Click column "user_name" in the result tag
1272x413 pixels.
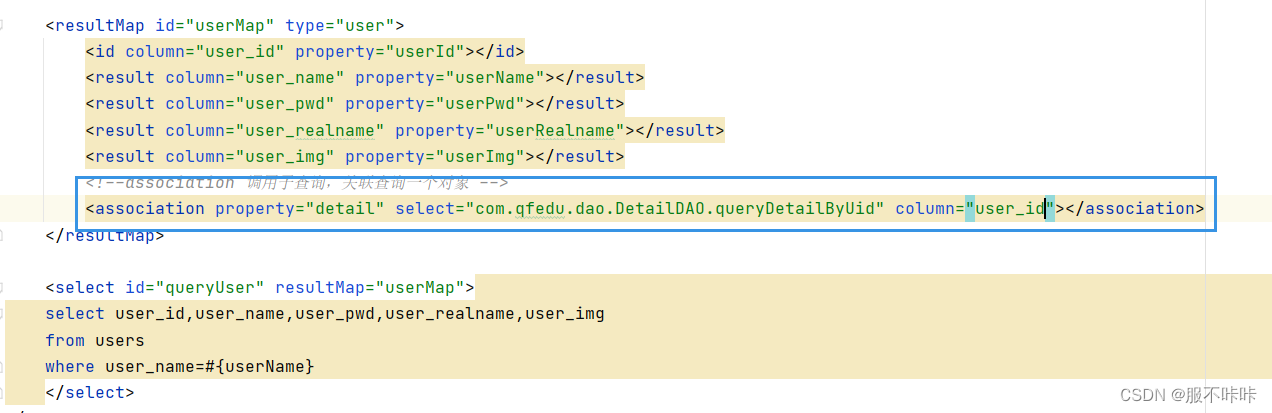point(290,77)
